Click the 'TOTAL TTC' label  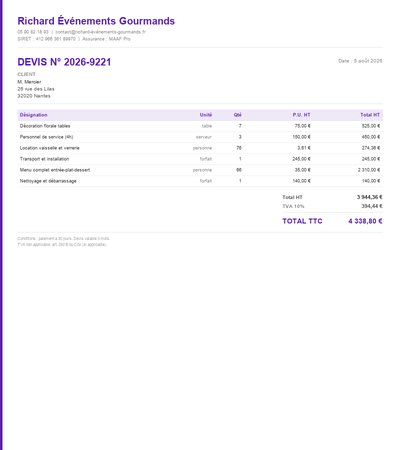(x=302, y=221)
